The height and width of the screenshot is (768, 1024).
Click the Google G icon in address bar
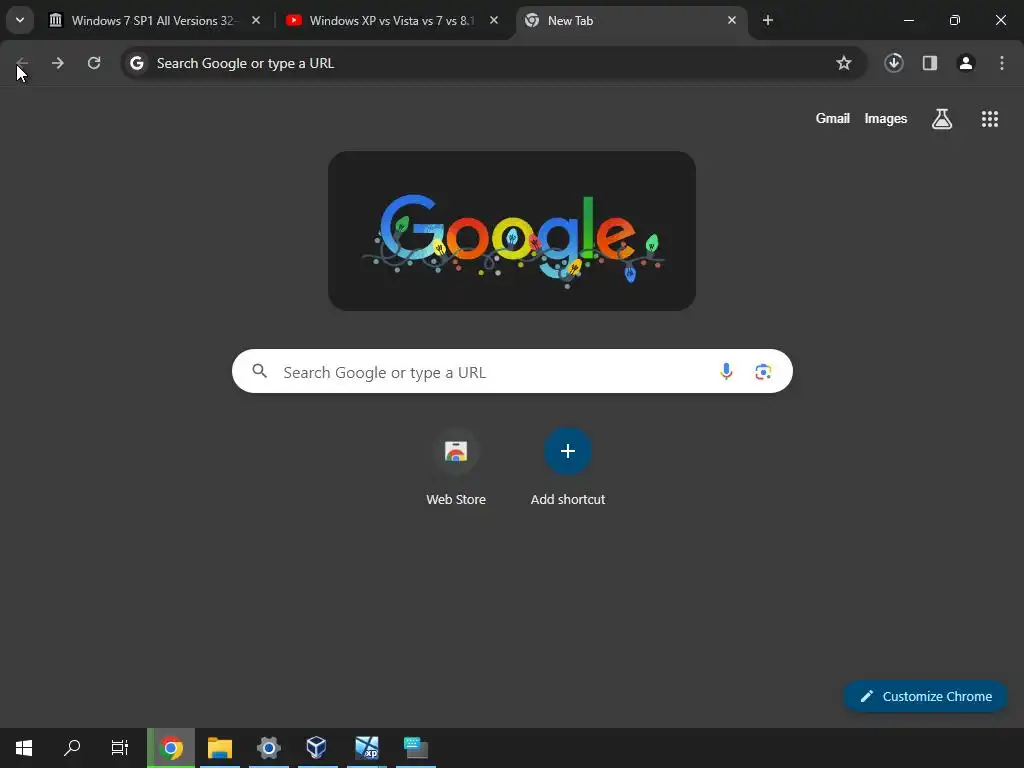point(136,63)
